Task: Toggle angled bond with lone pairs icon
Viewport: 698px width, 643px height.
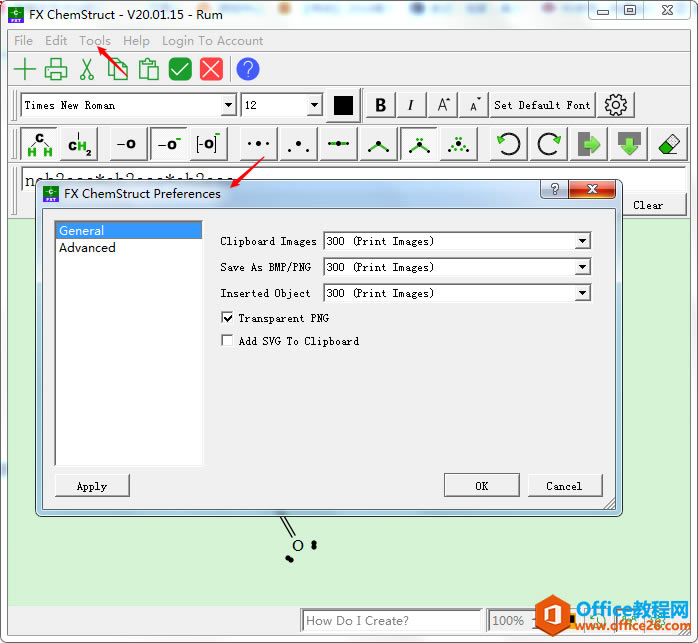Action: pyautogui.click(x=419, y=144)
